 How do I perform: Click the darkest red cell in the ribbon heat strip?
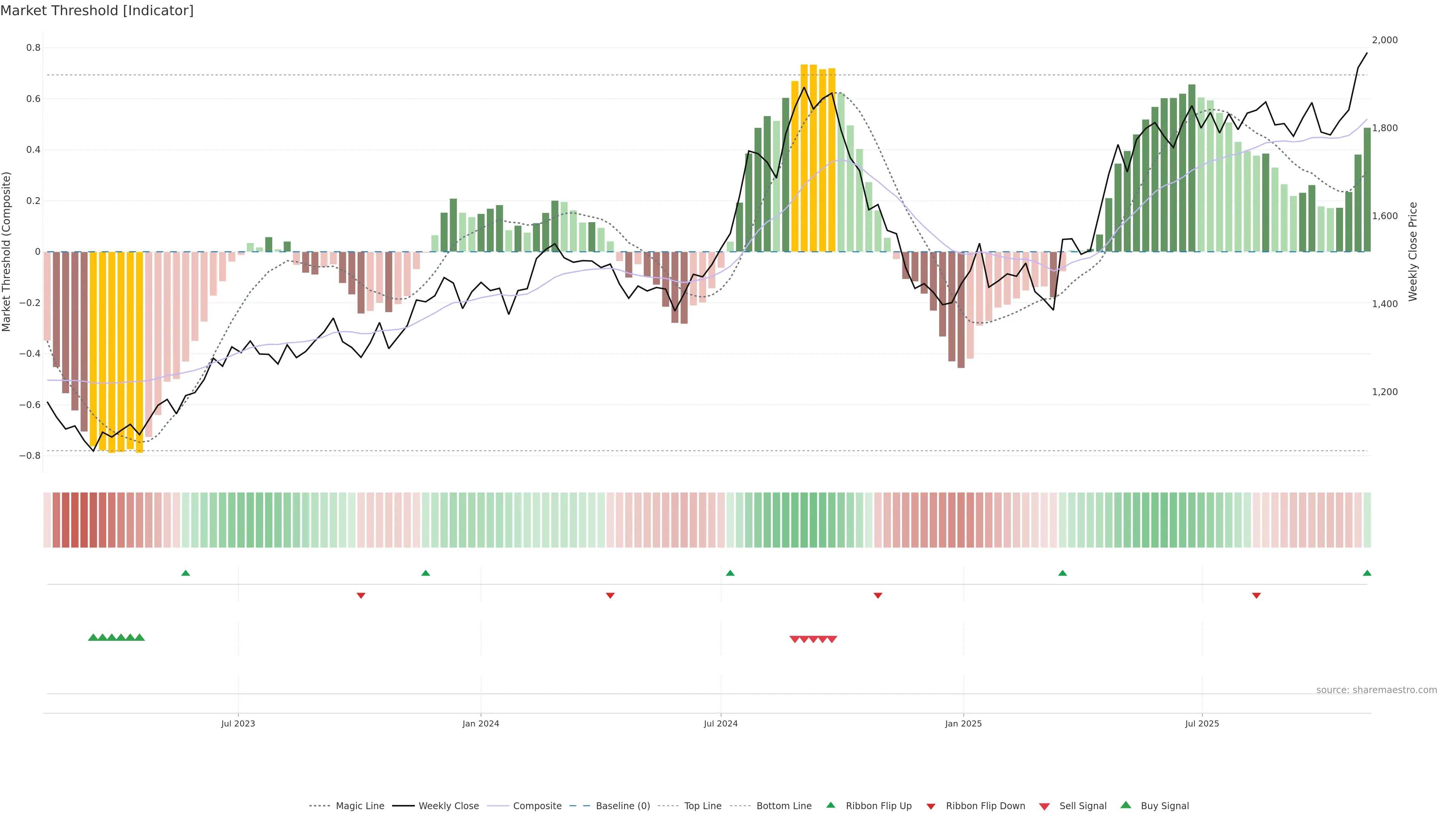coord(84,520)
